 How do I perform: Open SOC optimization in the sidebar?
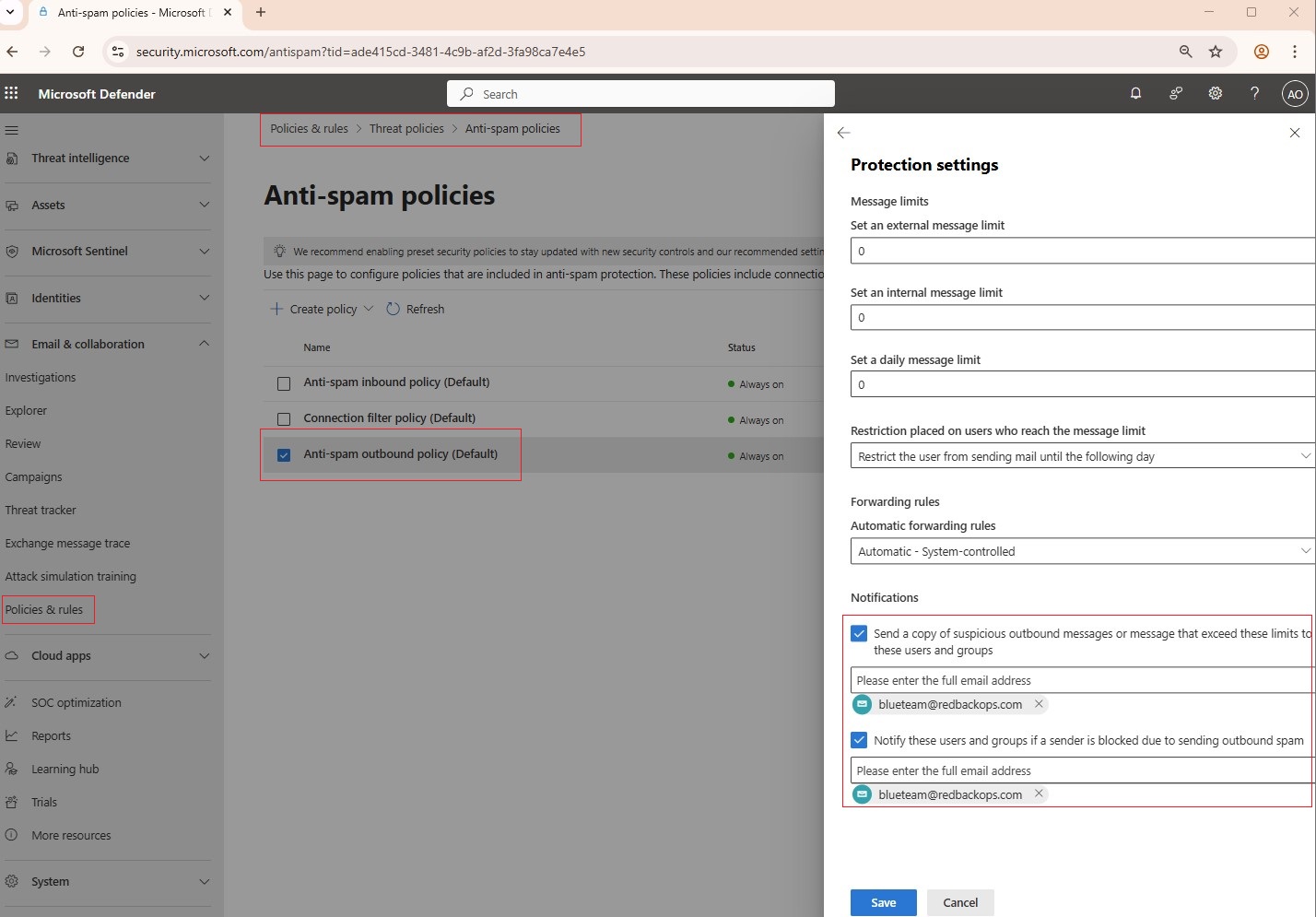coord(76,702)
